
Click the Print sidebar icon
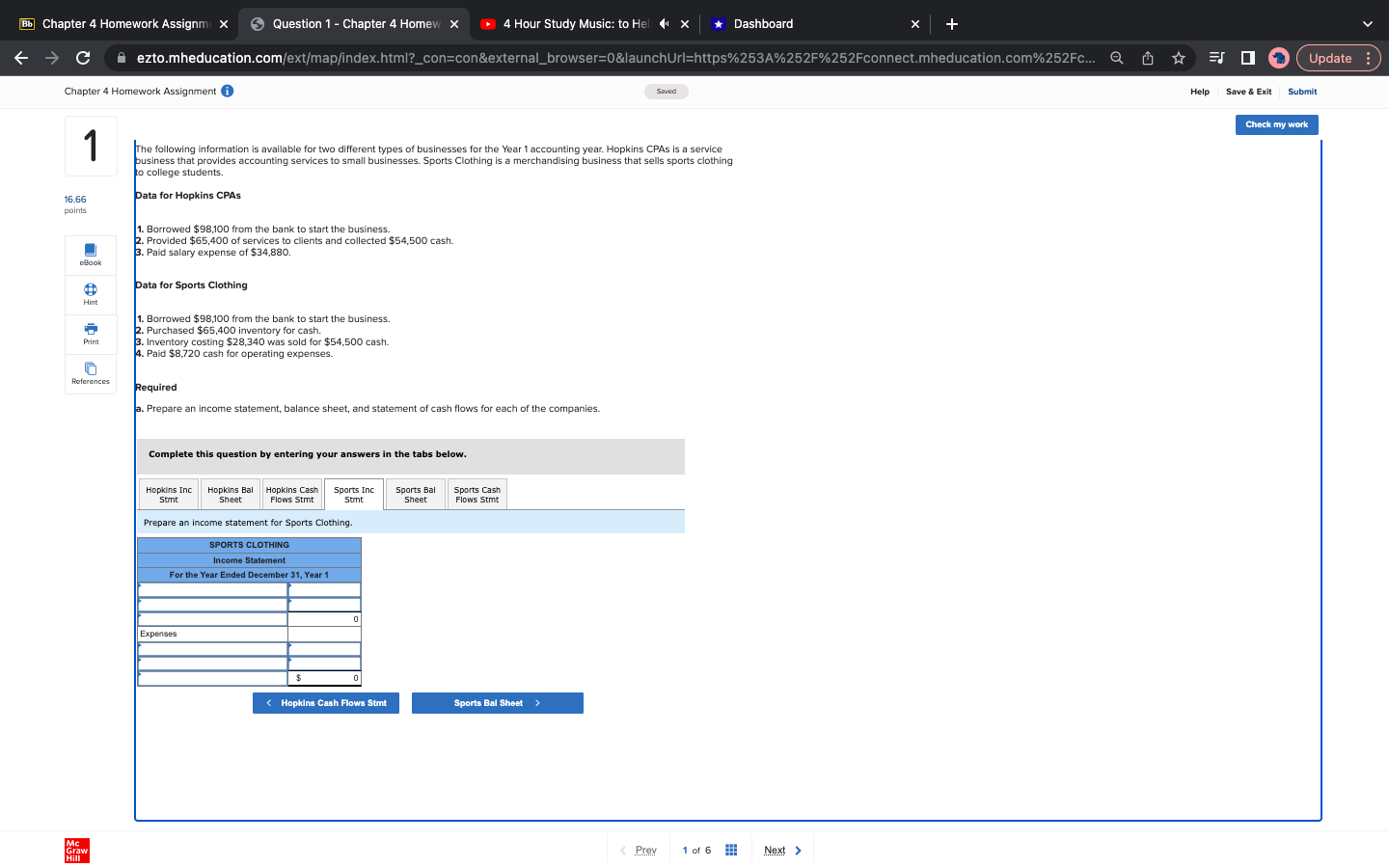click(91, 334)
